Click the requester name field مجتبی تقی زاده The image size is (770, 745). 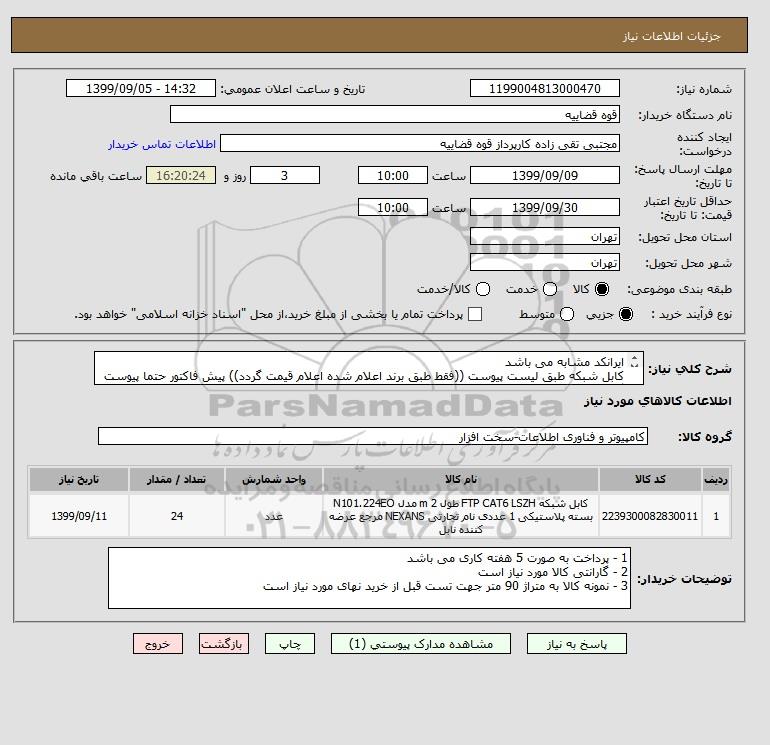(x=420, y=144)
